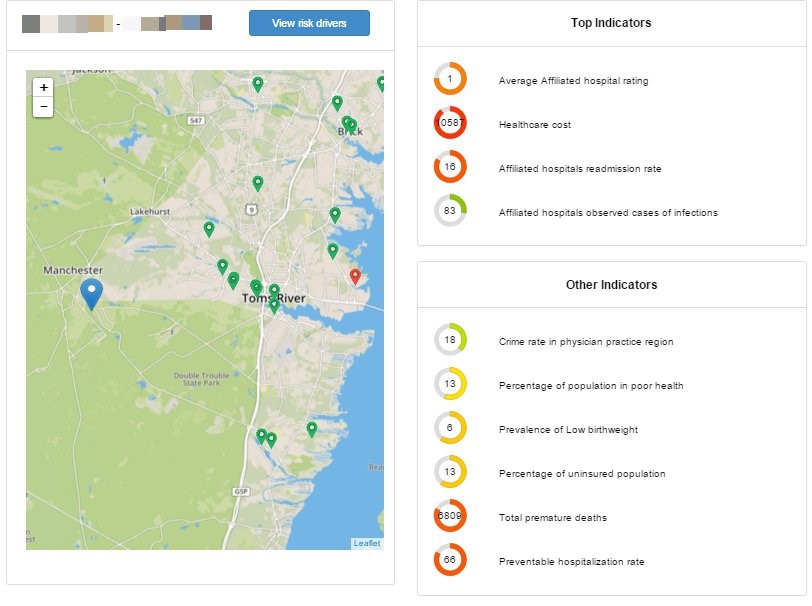Select Prevalence of Low birthweight label
This screenshot has height=606, width=812.
coord(568,430)
